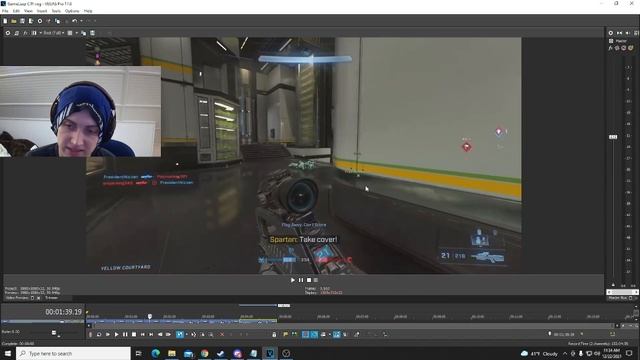Select the Normal Edit tool in timeline toolbar
Viewport: 640px width, 360px height.
(x=180, y=334)
